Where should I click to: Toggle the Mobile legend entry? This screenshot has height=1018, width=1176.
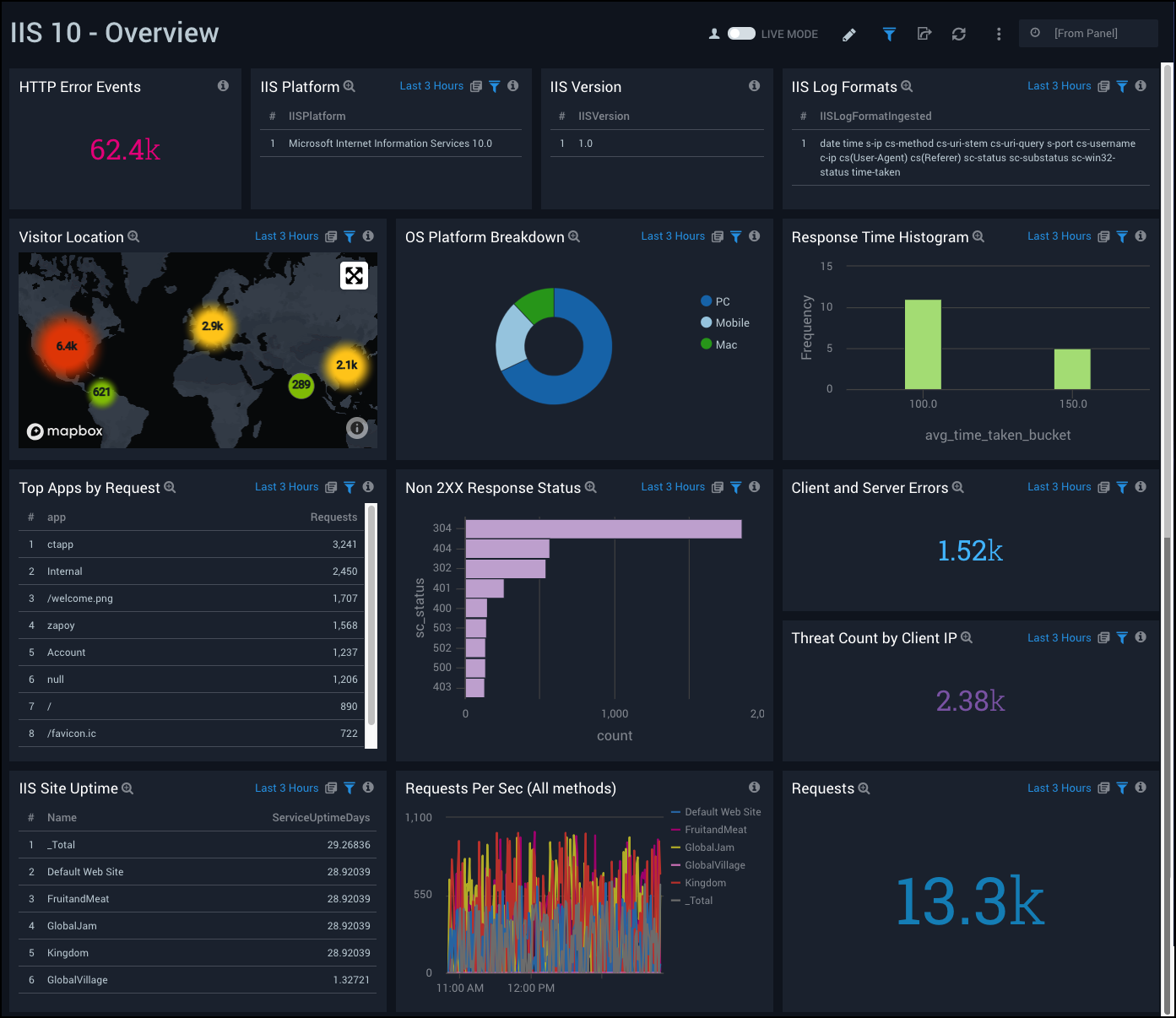pos(725,322)
